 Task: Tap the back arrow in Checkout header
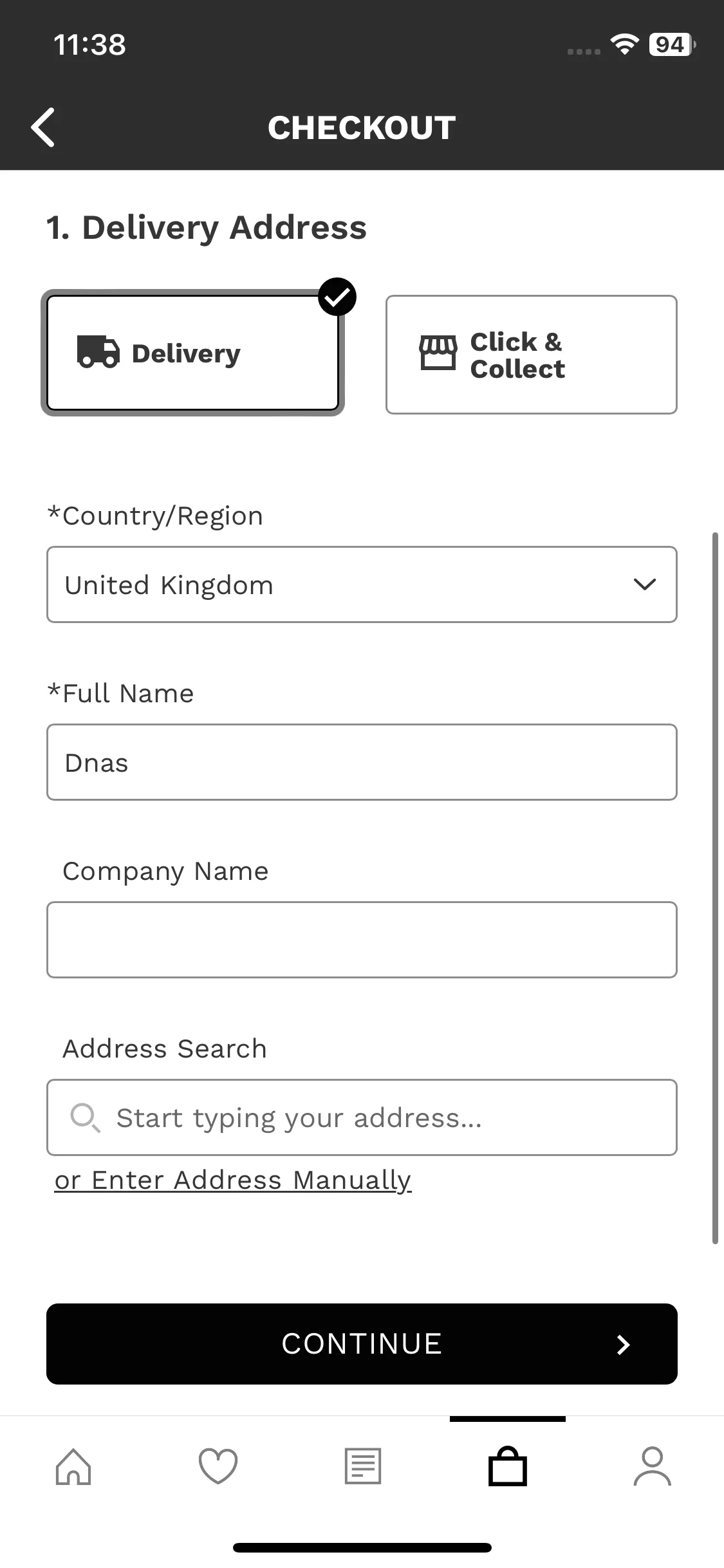(x=43, y=127)
